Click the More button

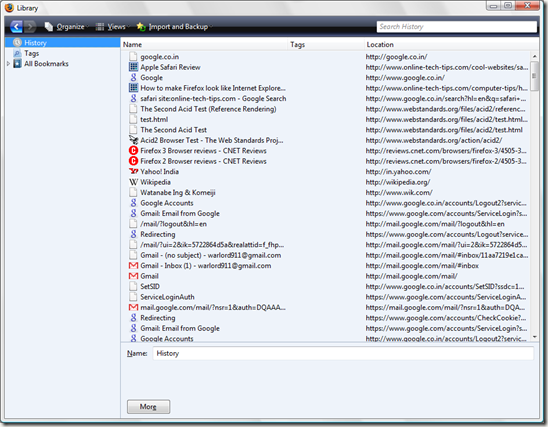click(x=148, y=407)
